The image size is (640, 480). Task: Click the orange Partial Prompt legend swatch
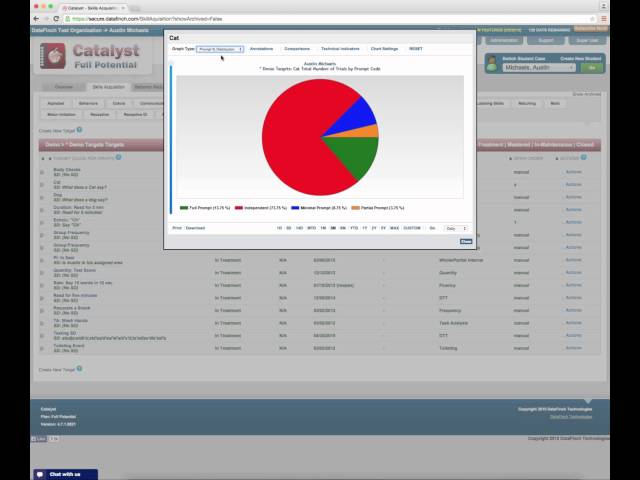tap(356, 208)
